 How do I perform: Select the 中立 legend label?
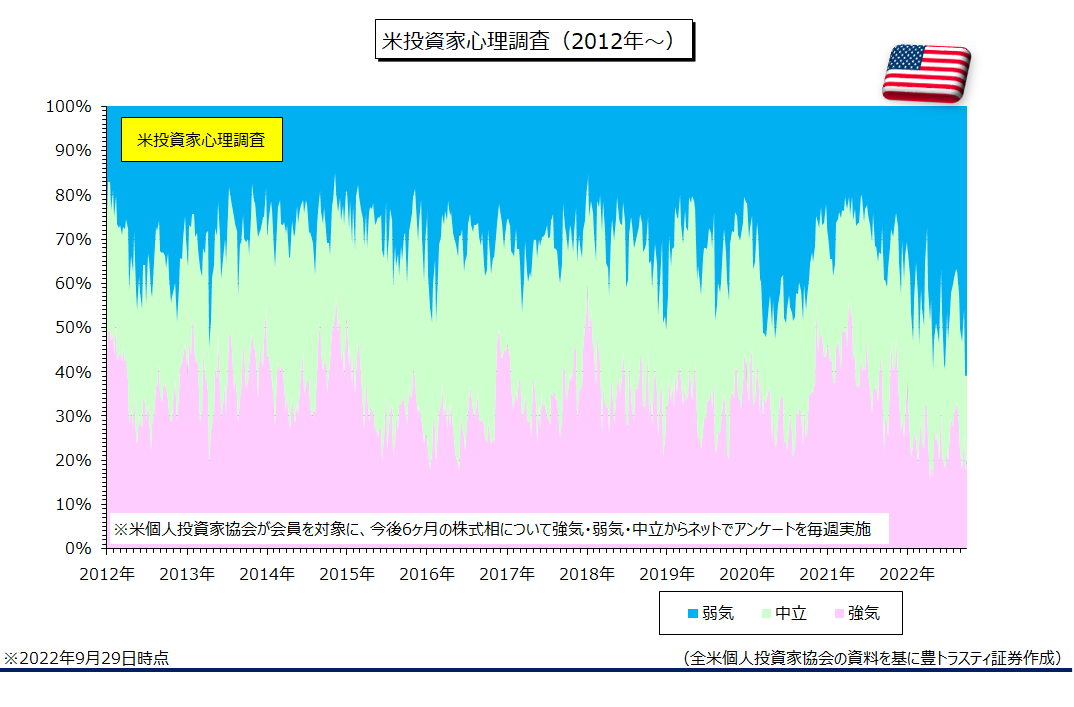click(791, 613)
